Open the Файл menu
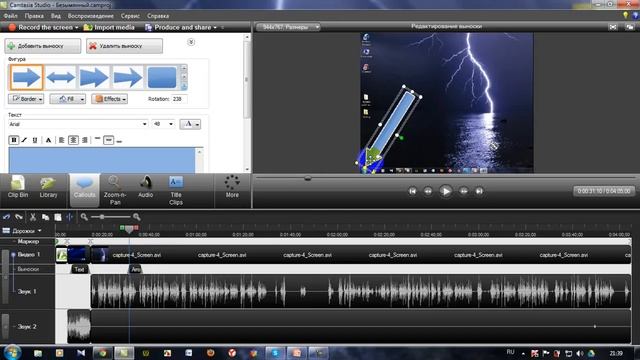 coord(11,16)
